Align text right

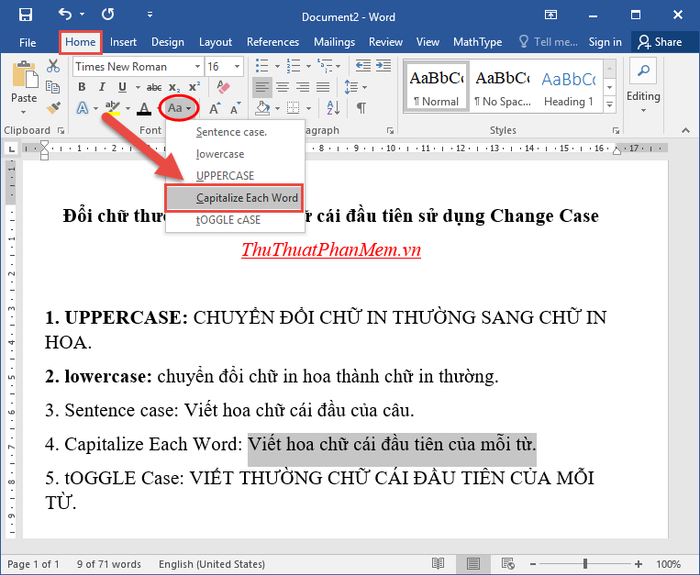[303, 87]
